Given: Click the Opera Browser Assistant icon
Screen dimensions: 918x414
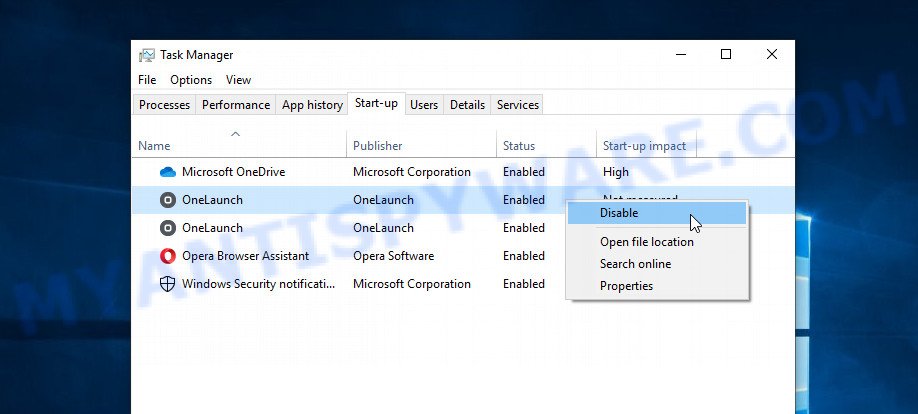Looking at the screenshot, I should pos(167,256).
